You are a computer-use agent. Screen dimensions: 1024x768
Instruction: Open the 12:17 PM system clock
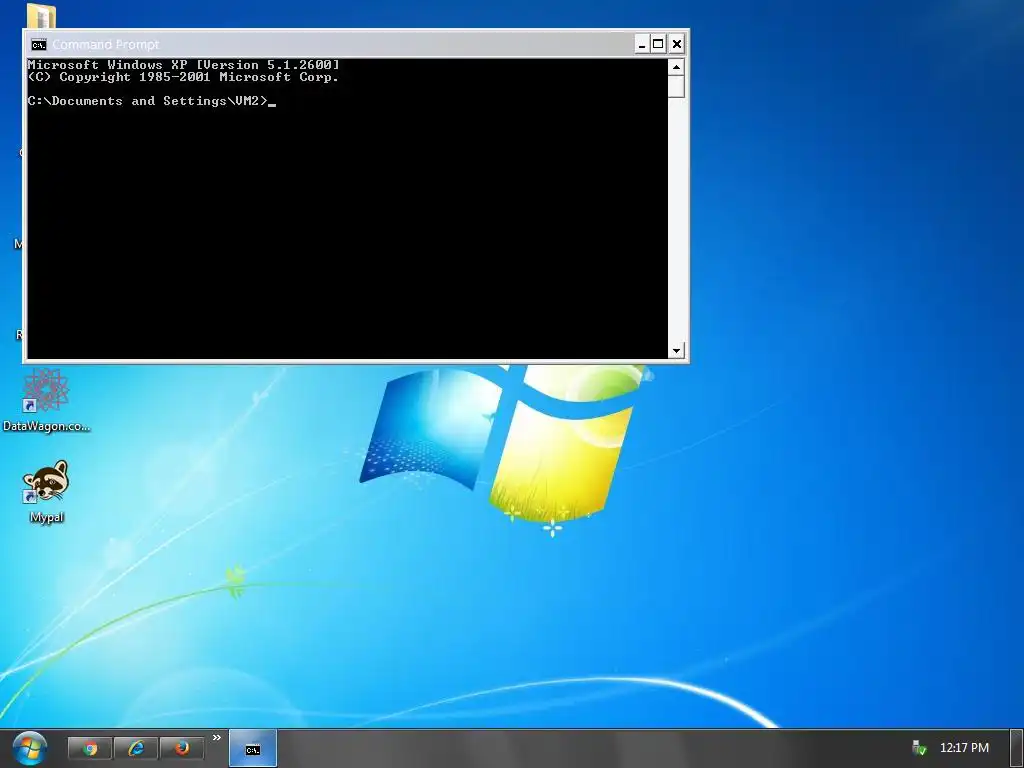pyautogui.click(x=964, y=748)
